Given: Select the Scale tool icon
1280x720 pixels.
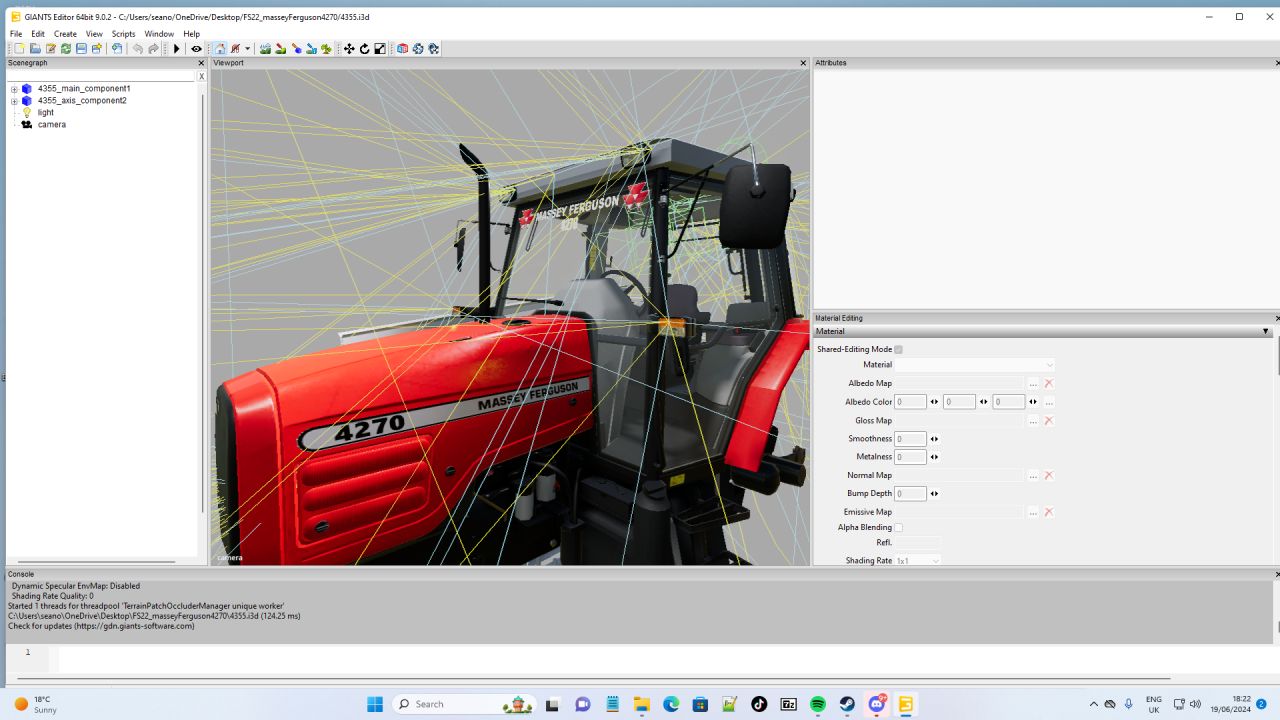Looking at the screenshot, I should pyautogui.click(x=380, y=49).
